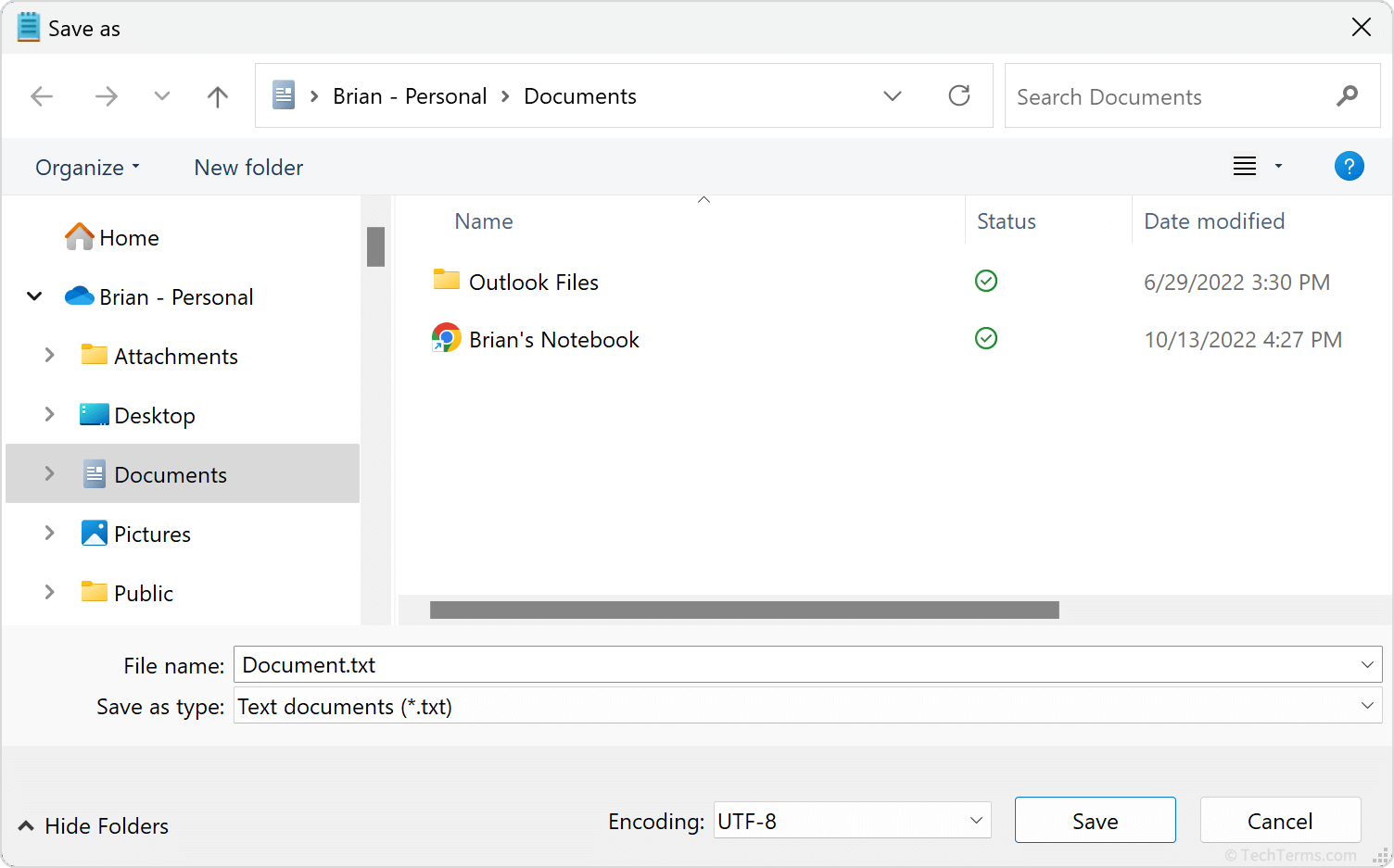
Task: Click the navigate up arrow
Action: click(x=217, y=95)
